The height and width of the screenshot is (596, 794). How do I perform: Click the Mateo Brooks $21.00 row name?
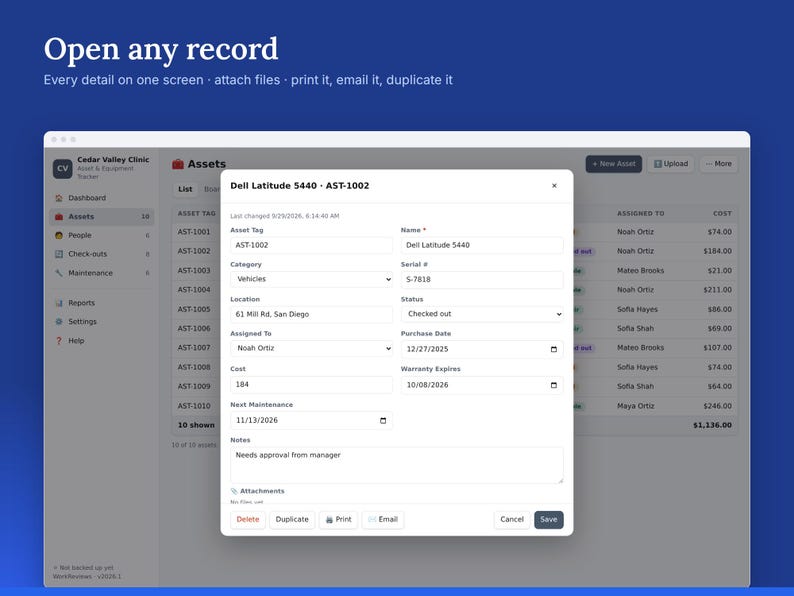(x=640, y=270)
